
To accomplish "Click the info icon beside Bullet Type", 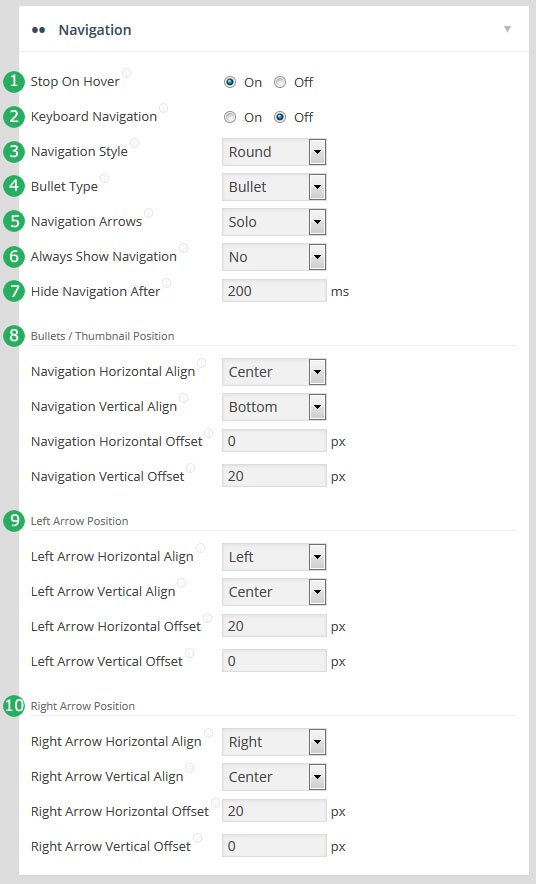I will pos(104,178).
